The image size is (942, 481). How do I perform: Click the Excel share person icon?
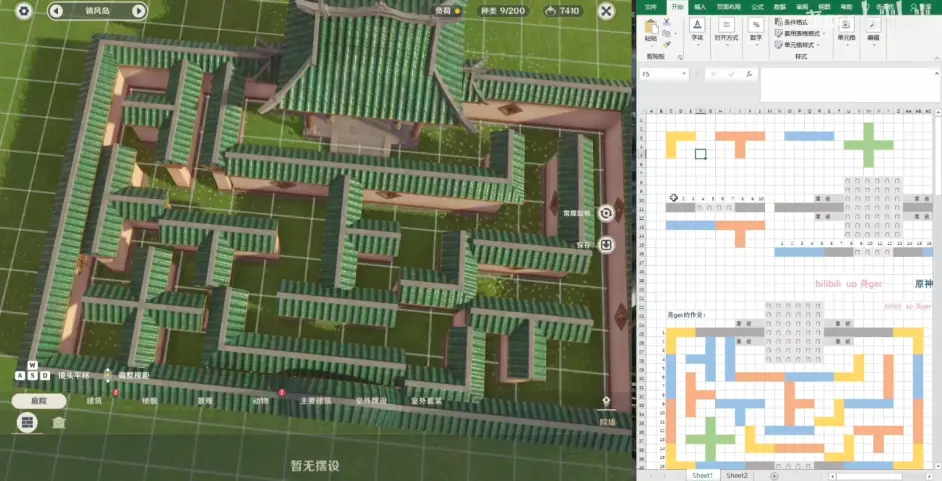tap(915, 7)
